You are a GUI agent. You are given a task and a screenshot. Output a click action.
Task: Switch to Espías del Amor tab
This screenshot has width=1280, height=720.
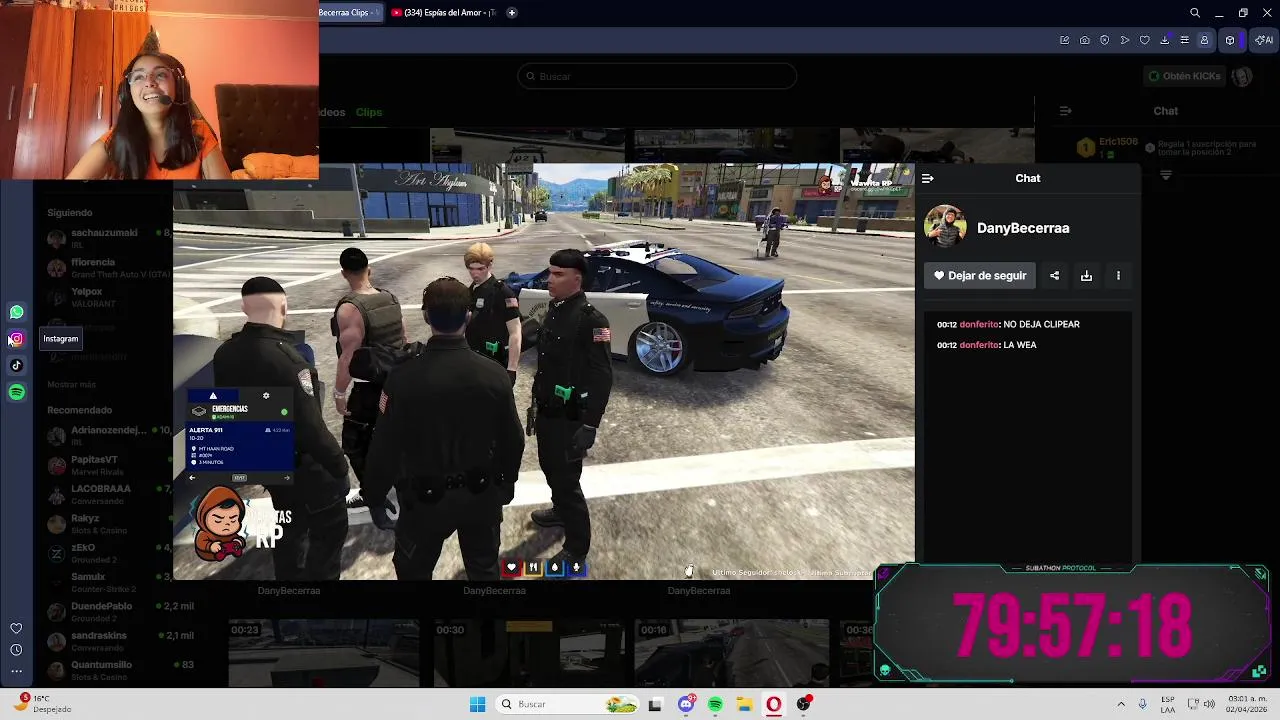pyautogui.click(x=443, y=13)
